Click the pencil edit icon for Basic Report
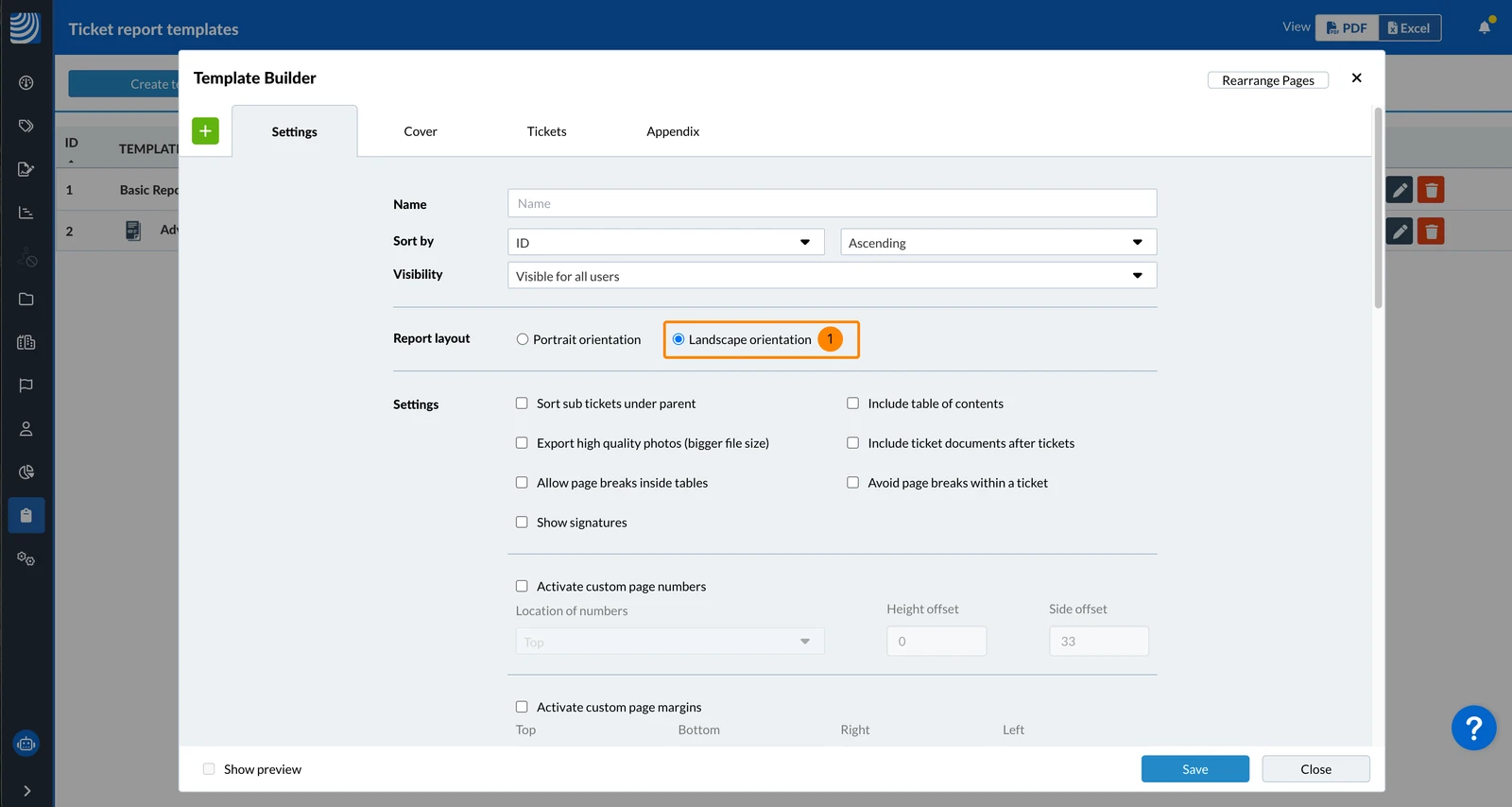 pyautogui.click(x=1400, y=190)
